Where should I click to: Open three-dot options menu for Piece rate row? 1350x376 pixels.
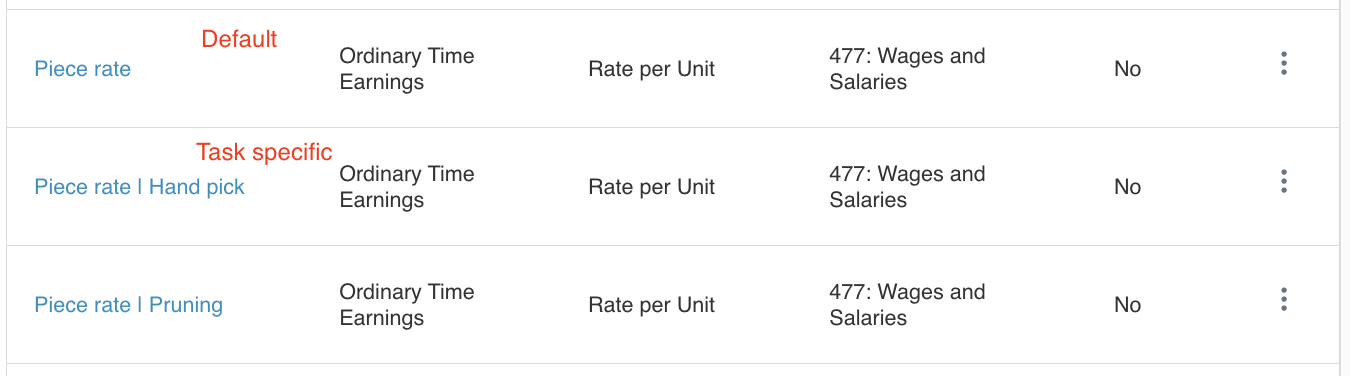(1284, 64)
